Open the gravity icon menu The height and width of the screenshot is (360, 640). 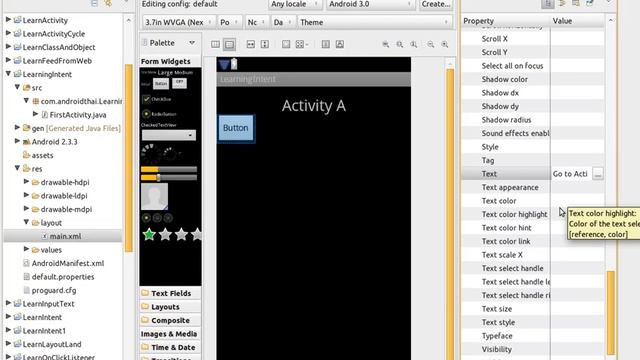click(302, 44)
